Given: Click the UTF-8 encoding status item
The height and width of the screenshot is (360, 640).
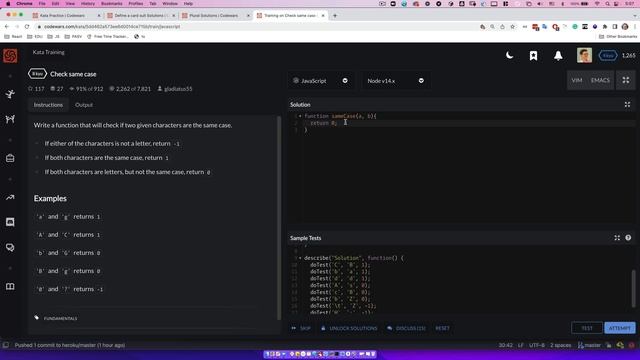Looking at the screenshot, I should tap(537, 345).
